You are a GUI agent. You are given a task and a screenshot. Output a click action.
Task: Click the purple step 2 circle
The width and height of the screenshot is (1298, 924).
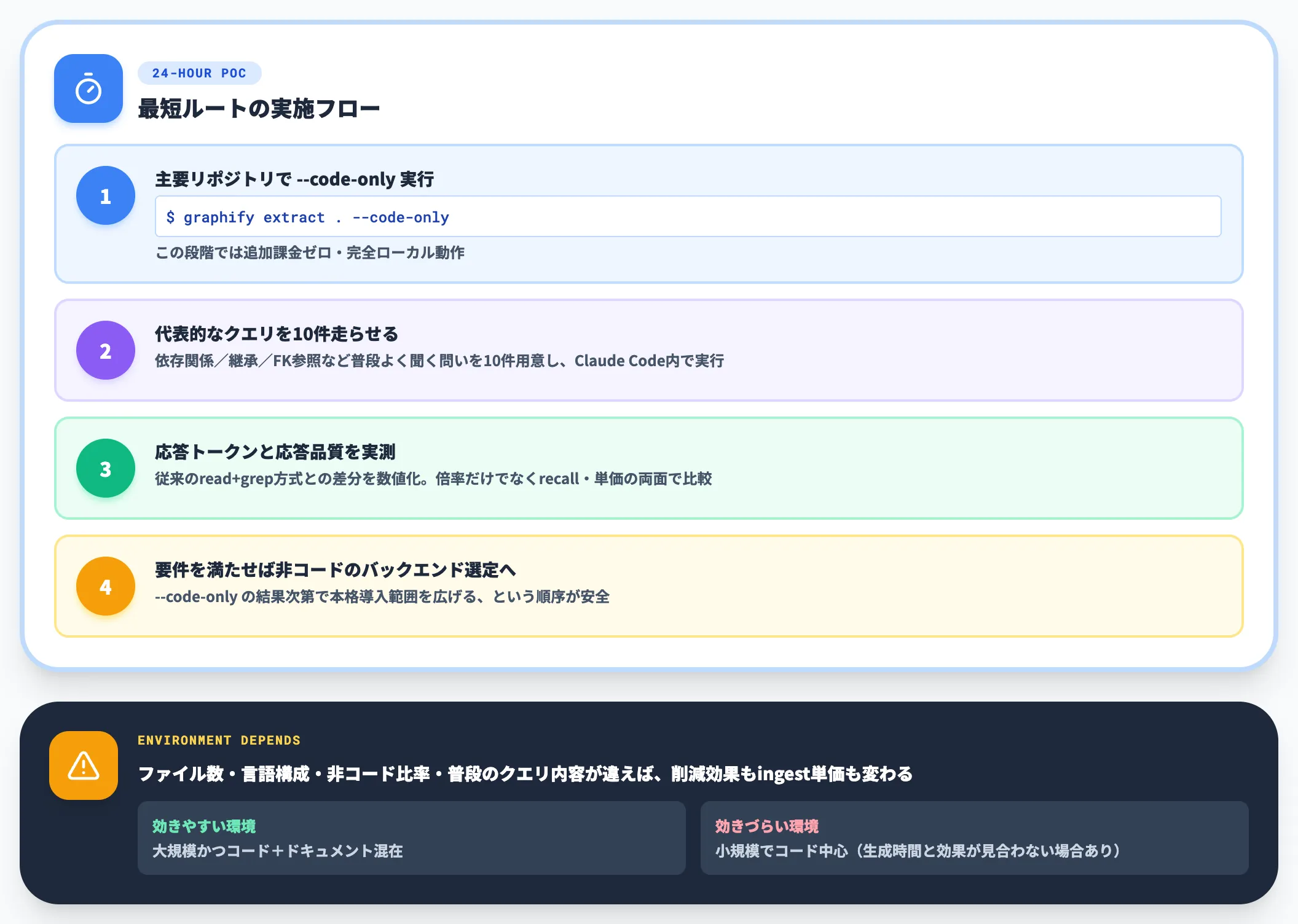(106, 350)
